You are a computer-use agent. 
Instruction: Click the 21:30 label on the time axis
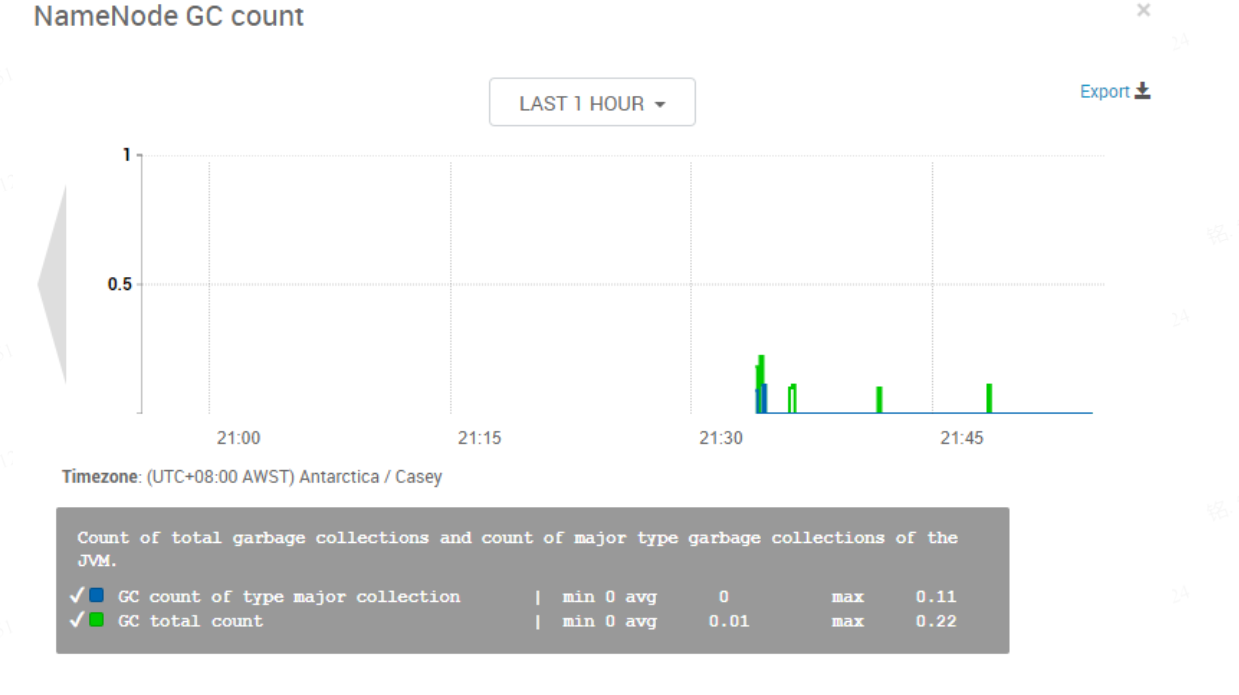720,438
